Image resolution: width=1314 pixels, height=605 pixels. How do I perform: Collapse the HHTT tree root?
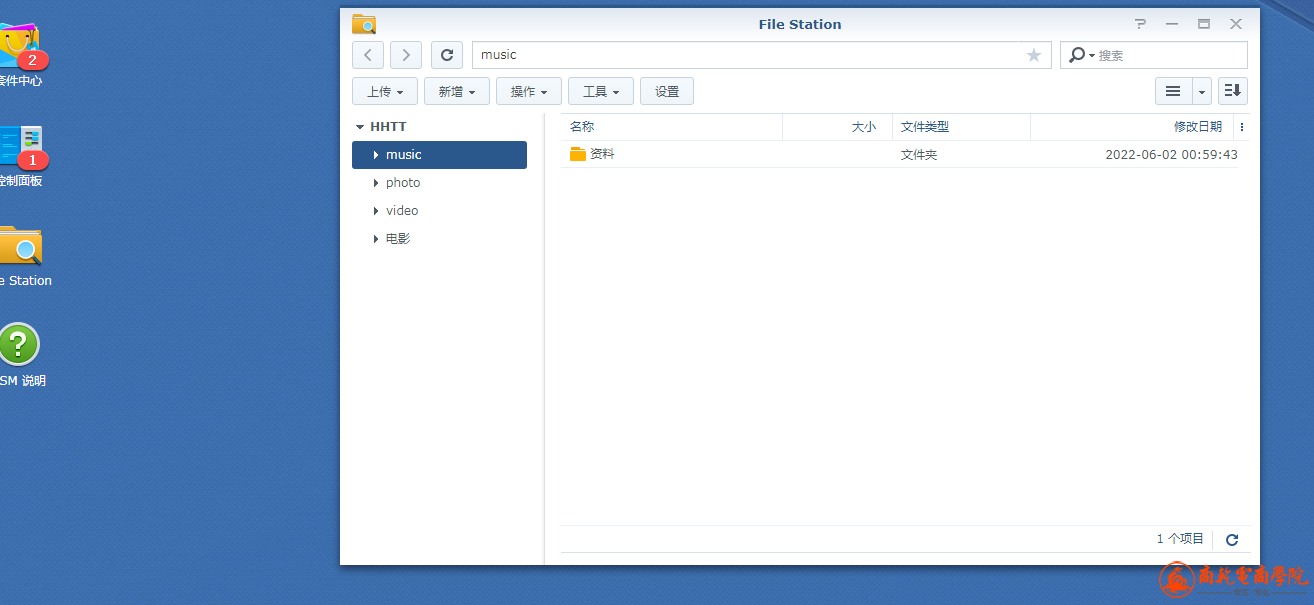360,127
